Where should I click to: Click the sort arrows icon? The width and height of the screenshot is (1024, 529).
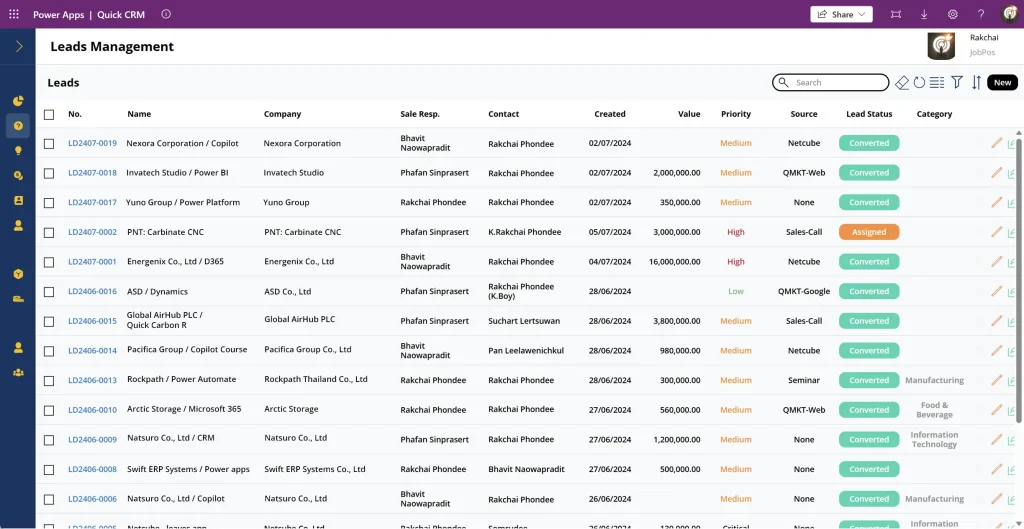[x=976, y=82]
